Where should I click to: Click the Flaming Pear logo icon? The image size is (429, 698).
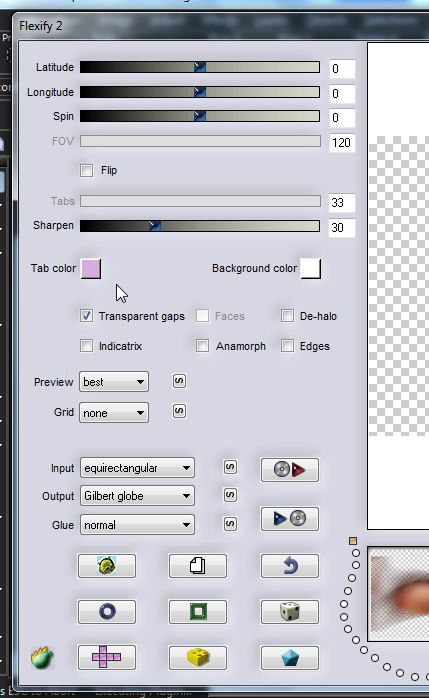click(x=42, y=657)
